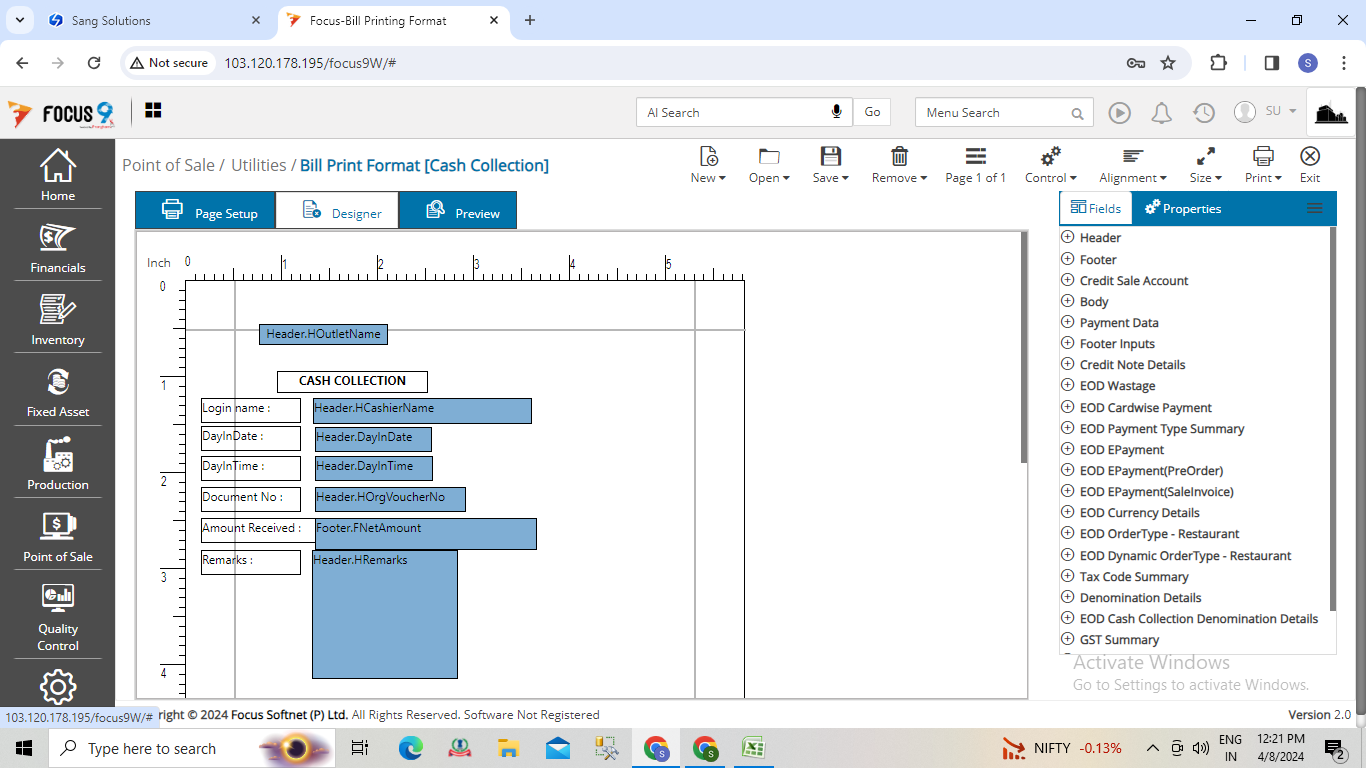1366x768 pixels.
Task: Switch to the Page Setup tab
Action: (x=206, y=212)
